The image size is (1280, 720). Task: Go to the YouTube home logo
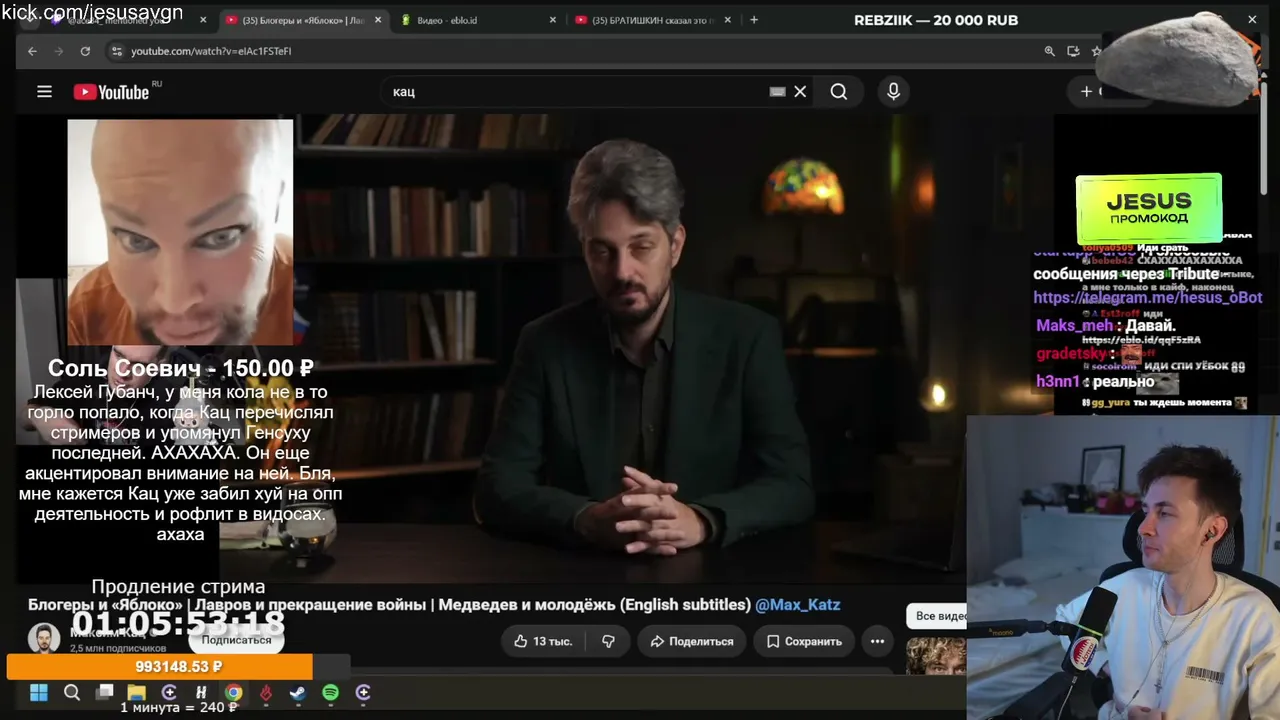111,92
